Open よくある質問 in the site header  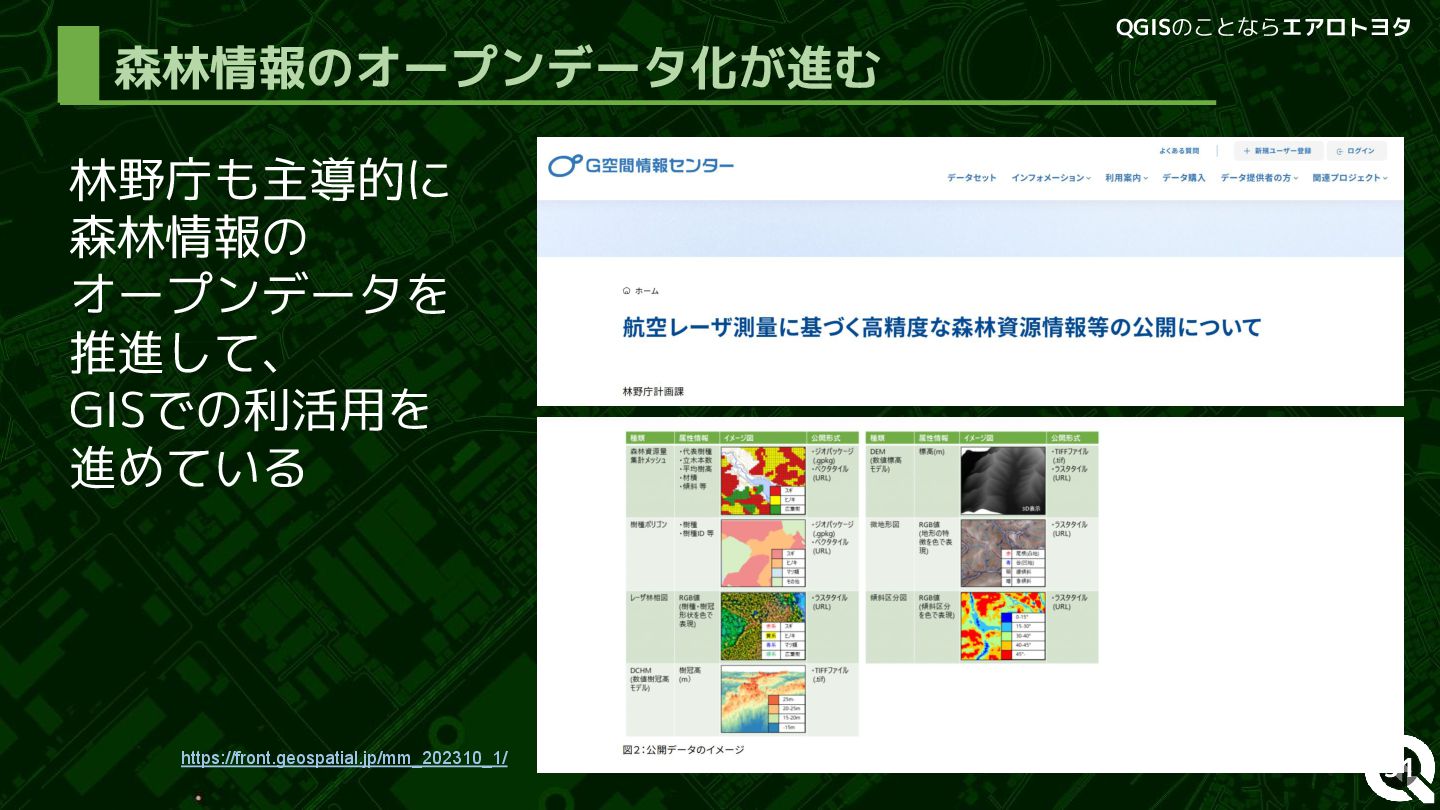point(1179,151)
